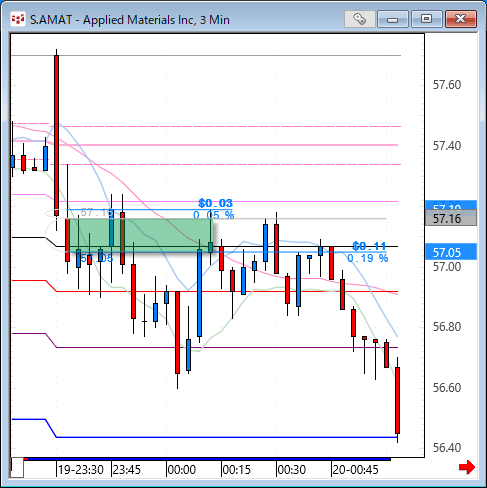Click the 19-23:30 time axis label
This screenshot has width=487, height=488.
coord(81,470)
